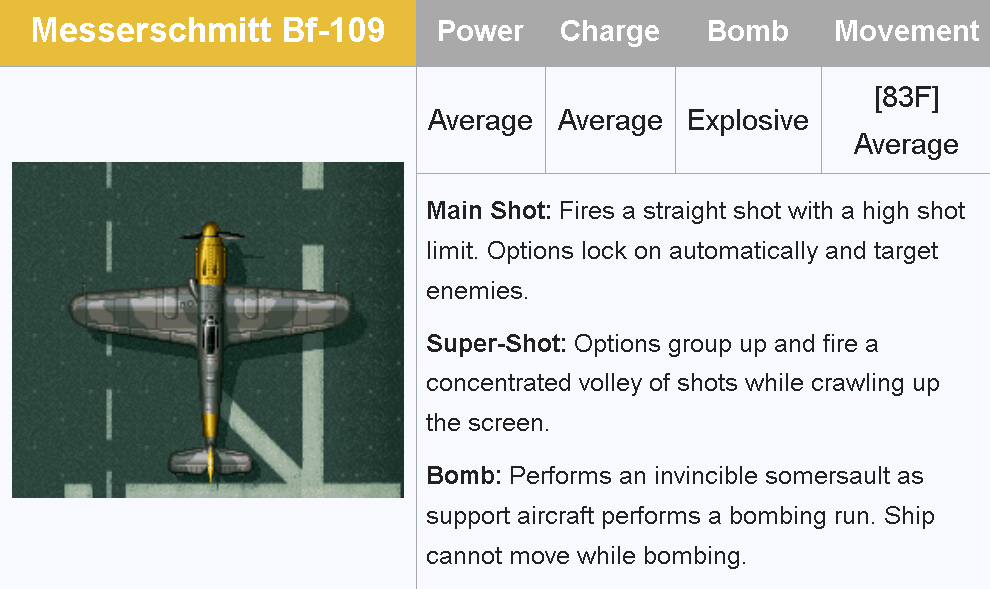Select the Explosive bomb type cell
Viewport: 990px width, 589px height.
(x=748, y=120)
